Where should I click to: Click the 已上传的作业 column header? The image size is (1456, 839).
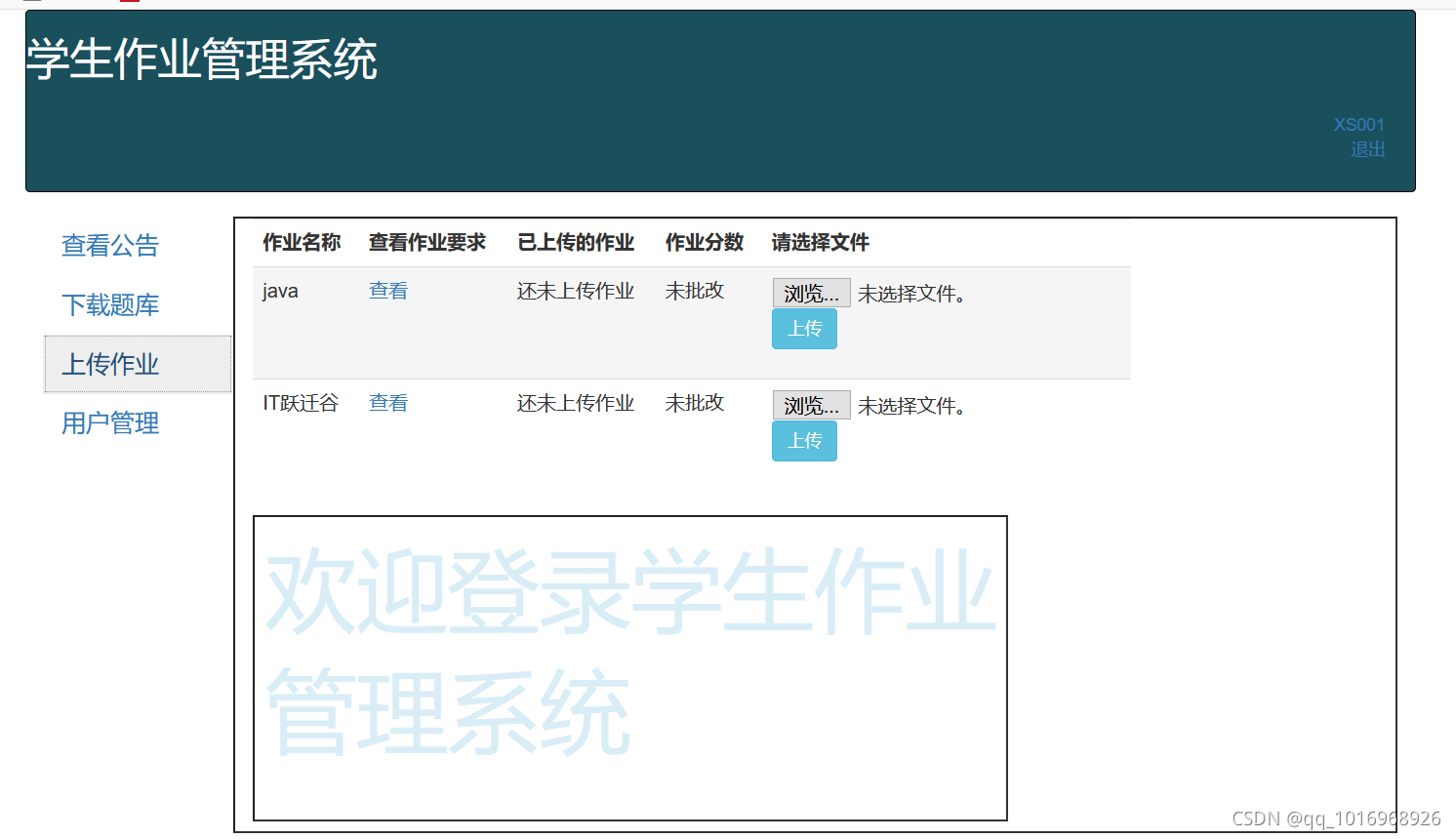coord(577,242)
